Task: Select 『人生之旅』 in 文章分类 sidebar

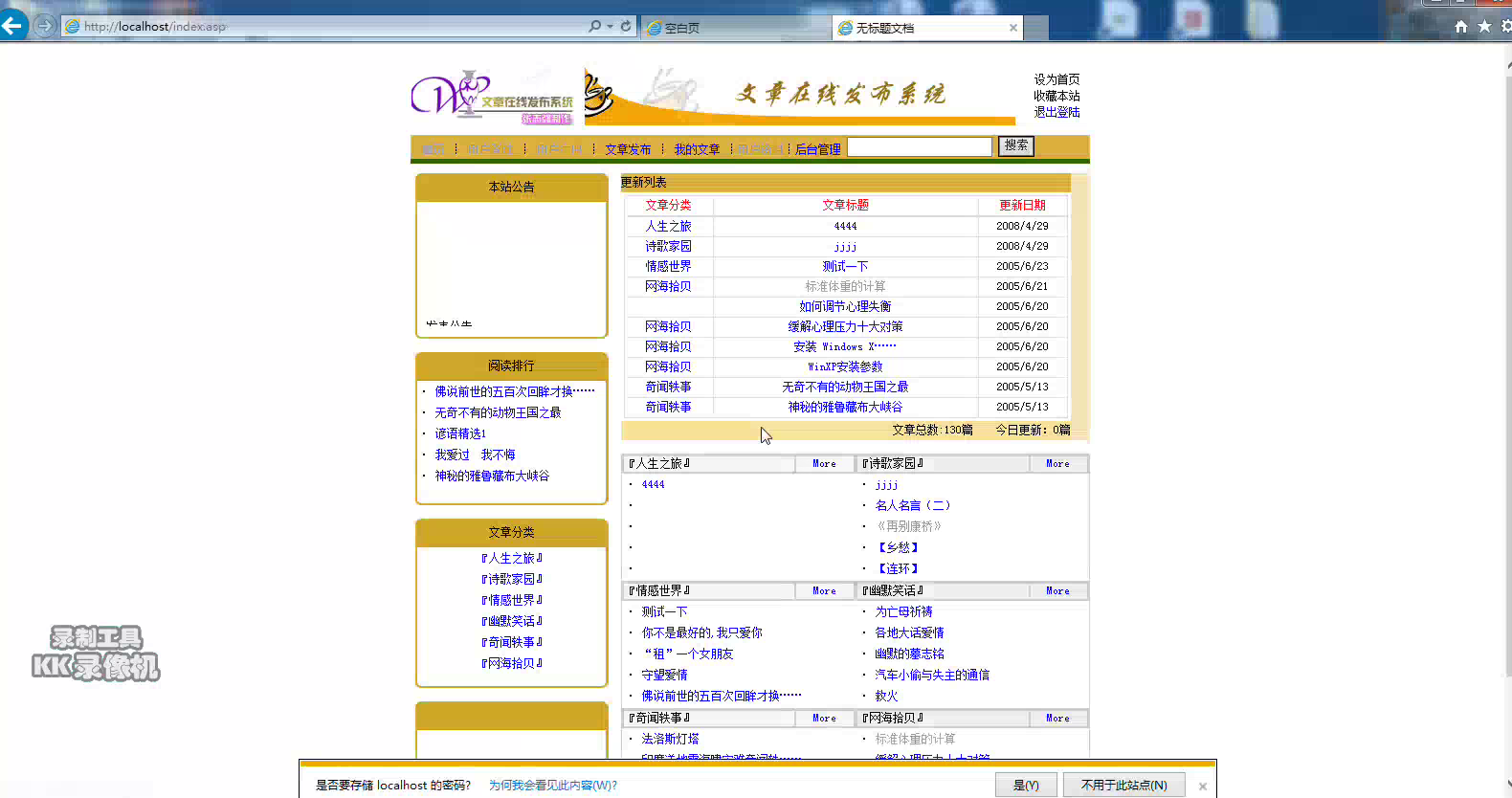Action: [x=511, y=559]
